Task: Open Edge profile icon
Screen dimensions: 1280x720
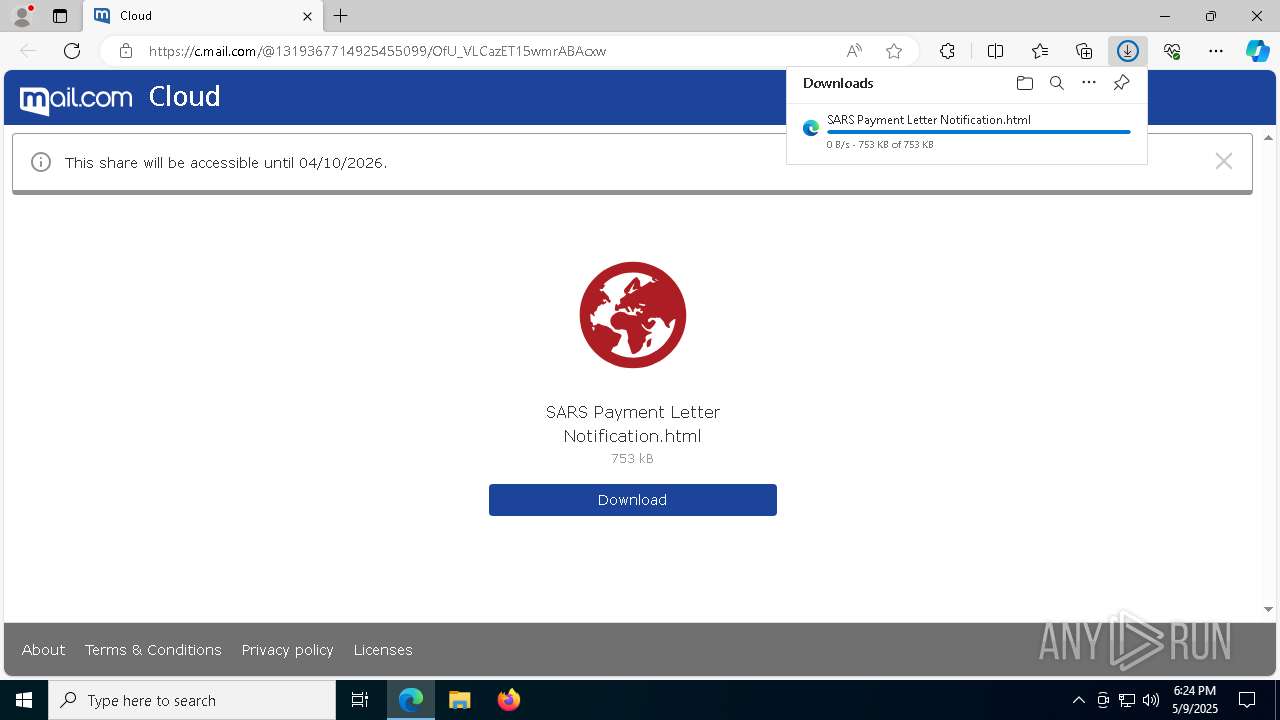Action: coord(21,16)
